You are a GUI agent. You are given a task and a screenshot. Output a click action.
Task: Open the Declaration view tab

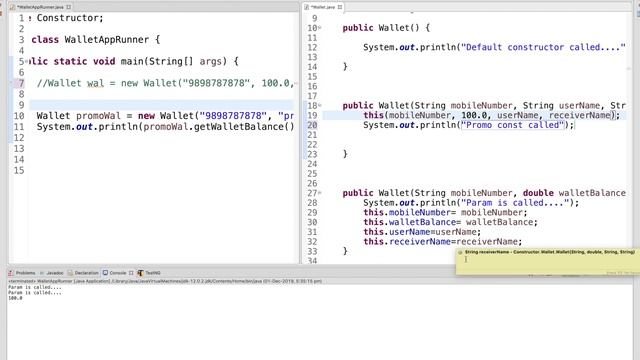tap(83, 273)
